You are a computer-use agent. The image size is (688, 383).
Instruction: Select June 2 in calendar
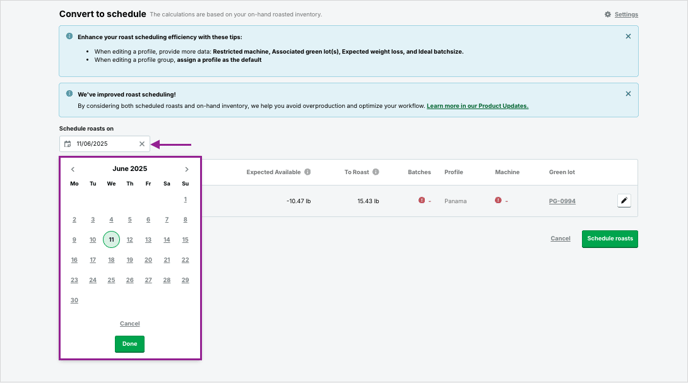[74, 220]
